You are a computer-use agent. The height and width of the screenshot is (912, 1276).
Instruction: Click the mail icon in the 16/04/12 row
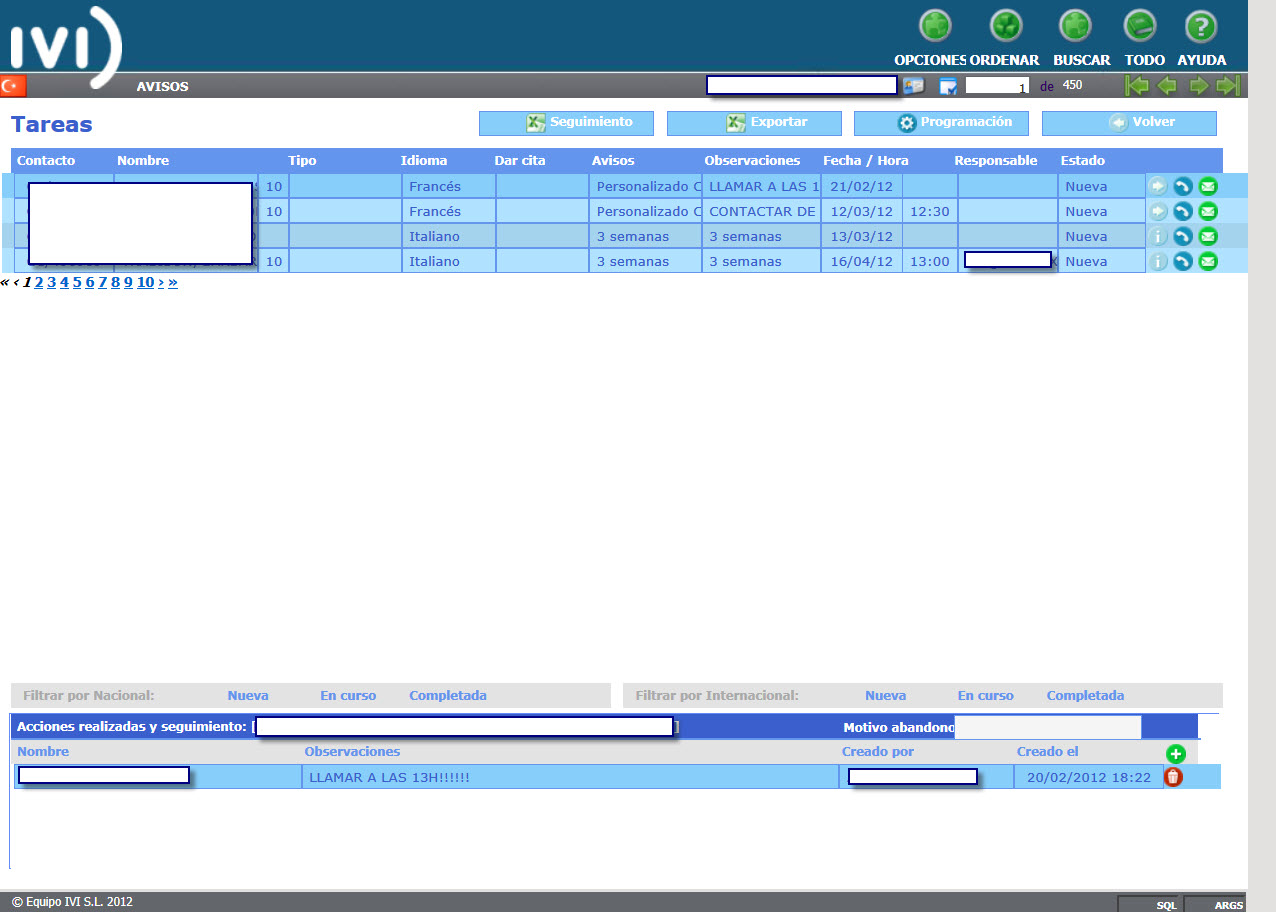coord(1208,261)
